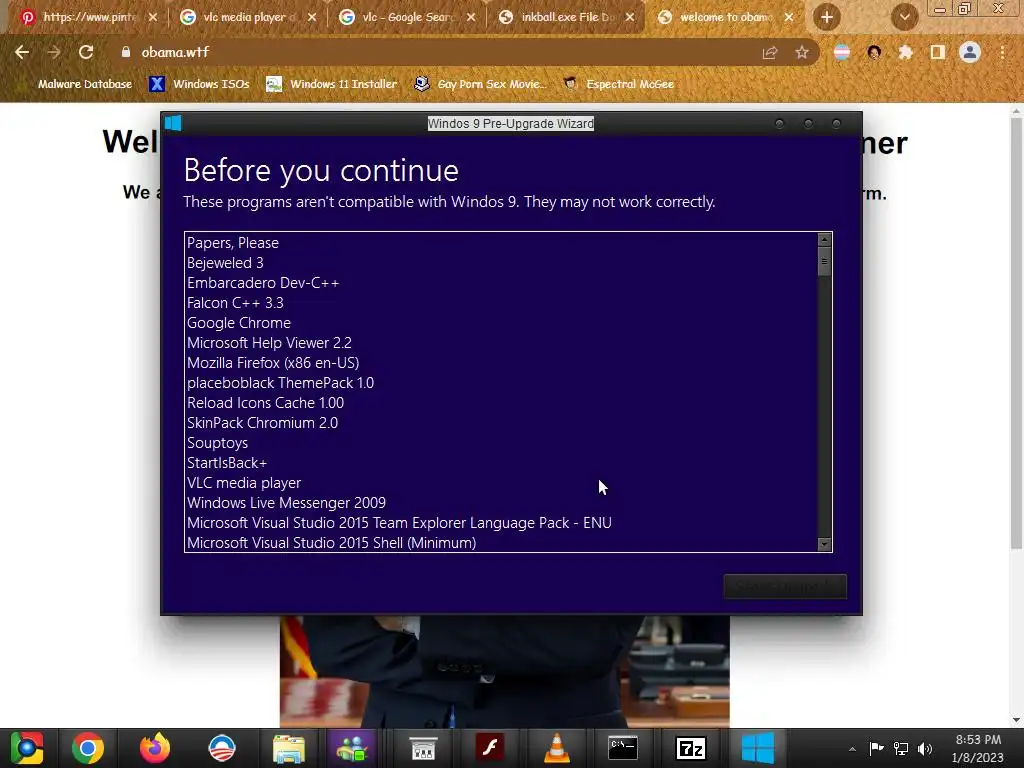The image size is (1024, 768).
Task: Switch to the 'vlc - Google Search' tab
Action: pos(408,17)
